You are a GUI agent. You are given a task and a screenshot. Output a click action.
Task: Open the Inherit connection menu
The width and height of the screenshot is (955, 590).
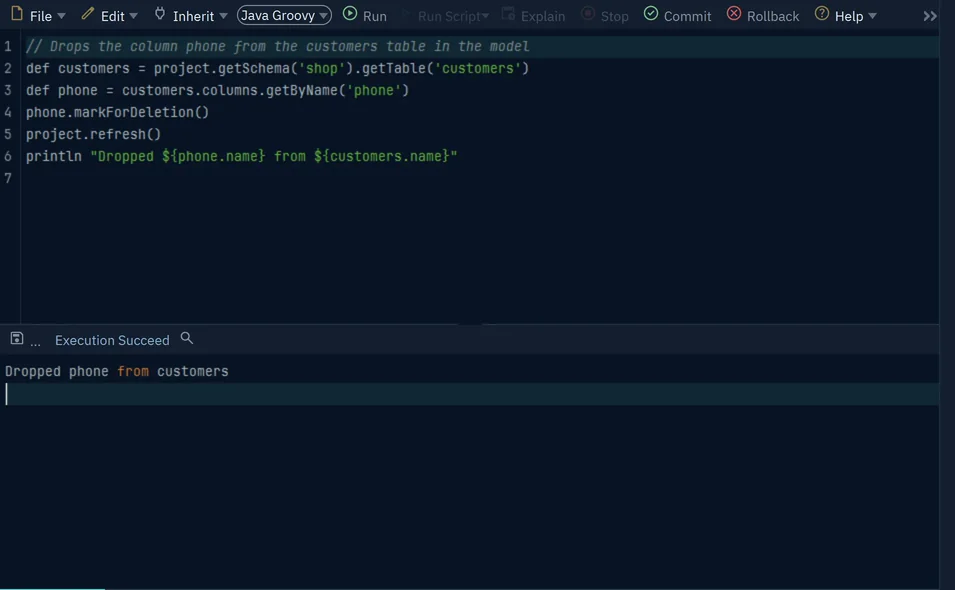click(x=191, y=16)
